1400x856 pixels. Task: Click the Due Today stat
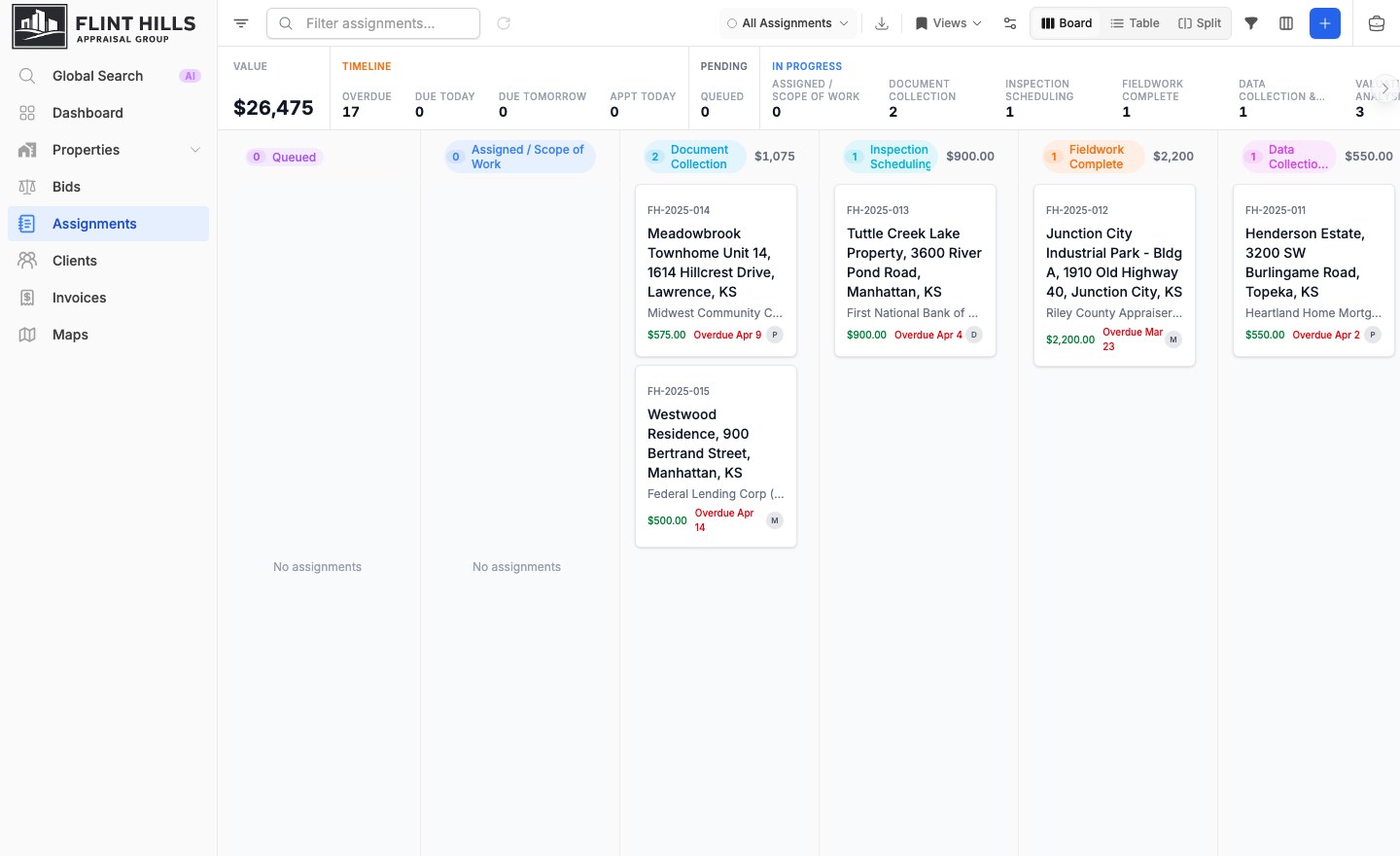click(444, 104)
